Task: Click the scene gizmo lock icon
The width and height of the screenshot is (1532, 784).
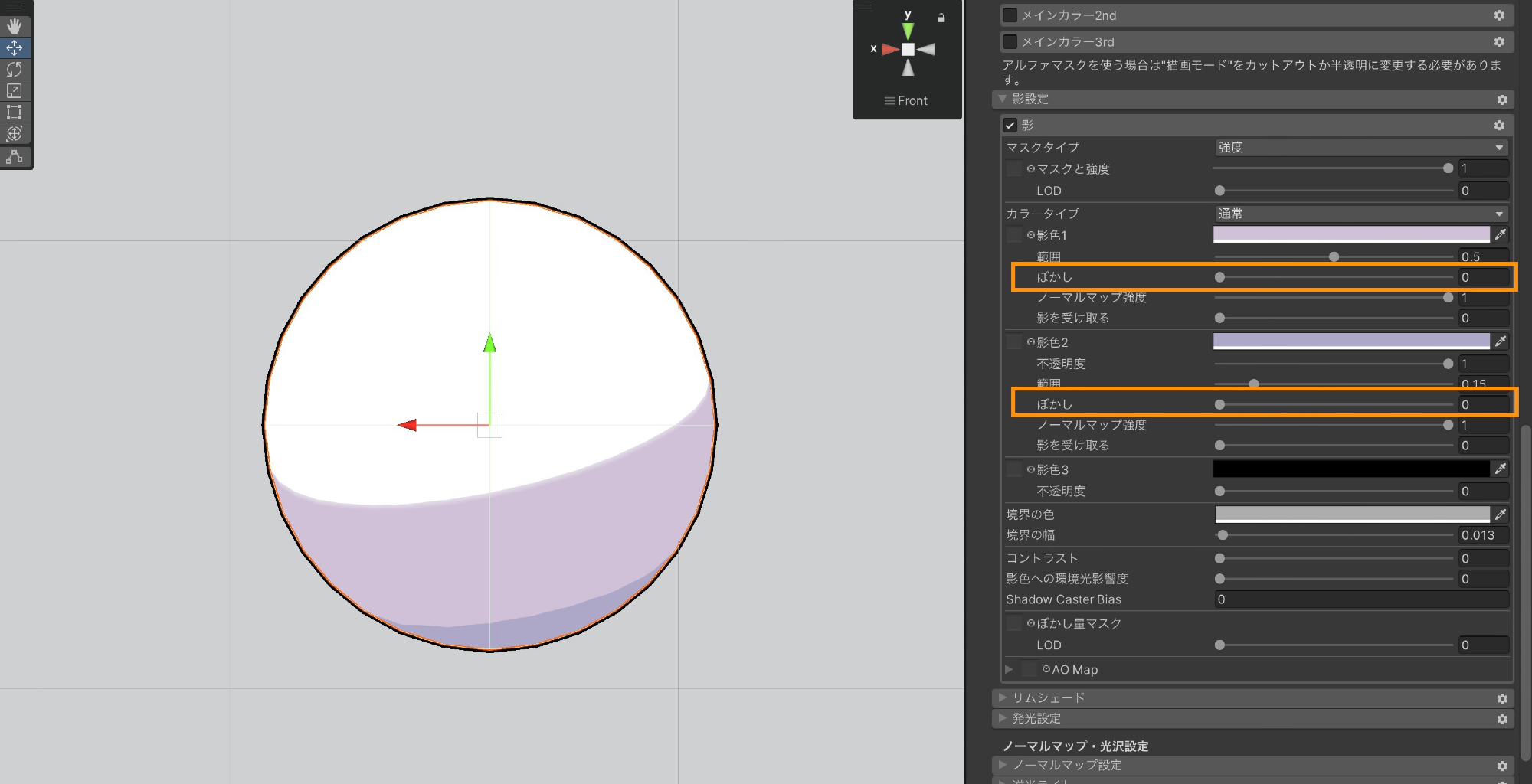Action: [x=941, y=18]
